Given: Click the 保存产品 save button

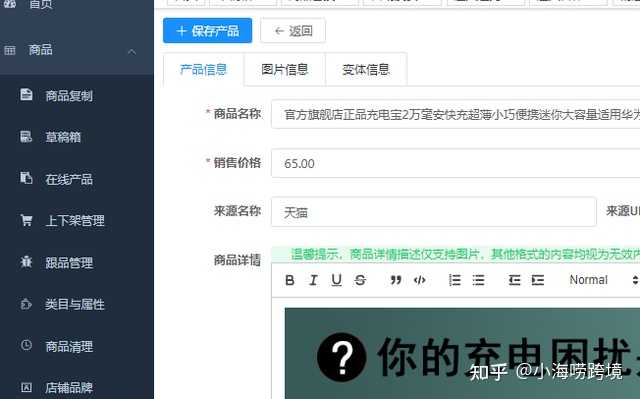Looking at the screenshot, I should pos(207,31).
